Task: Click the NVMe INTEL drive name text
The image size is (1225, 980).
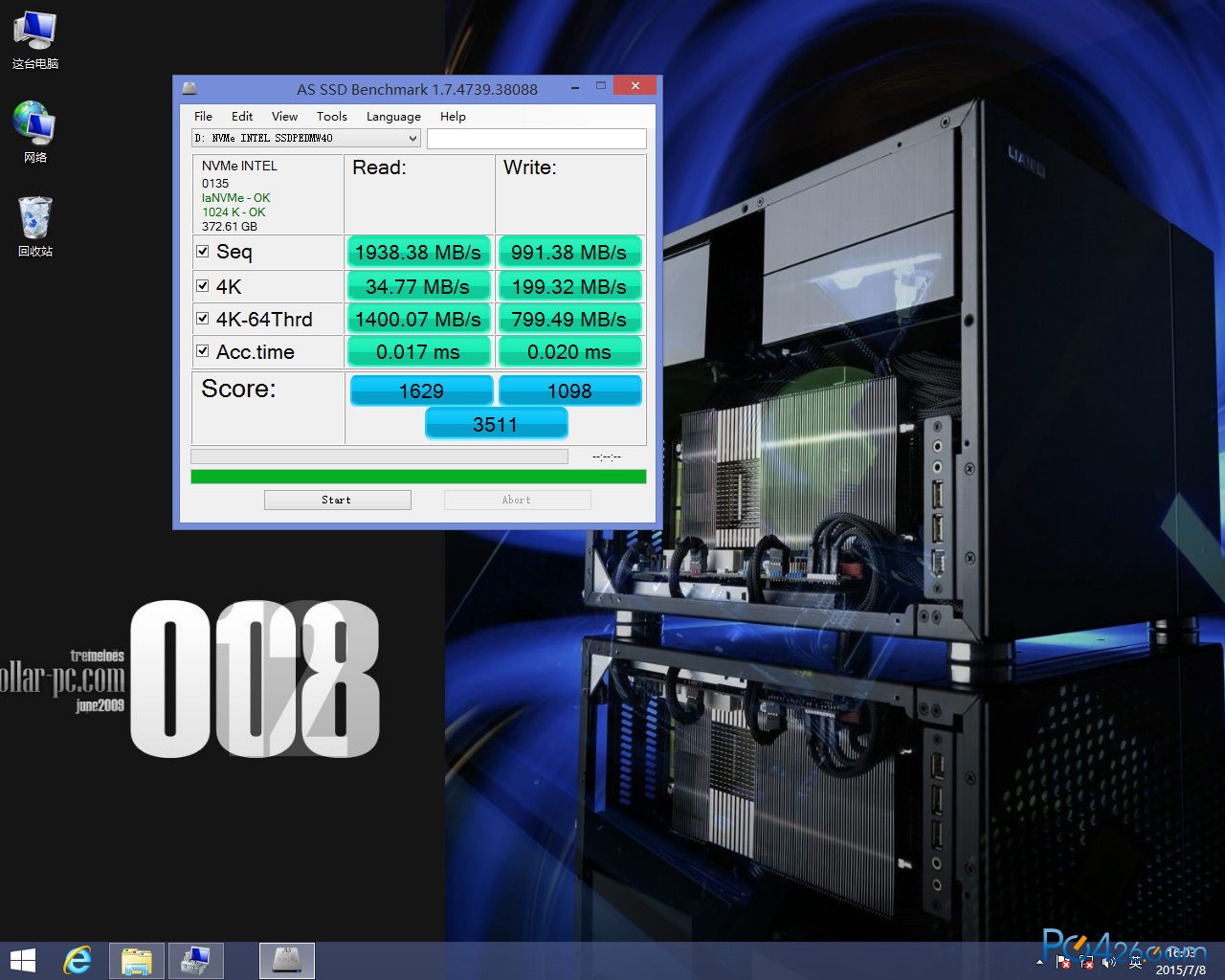Action: click(x=239, y=166)
